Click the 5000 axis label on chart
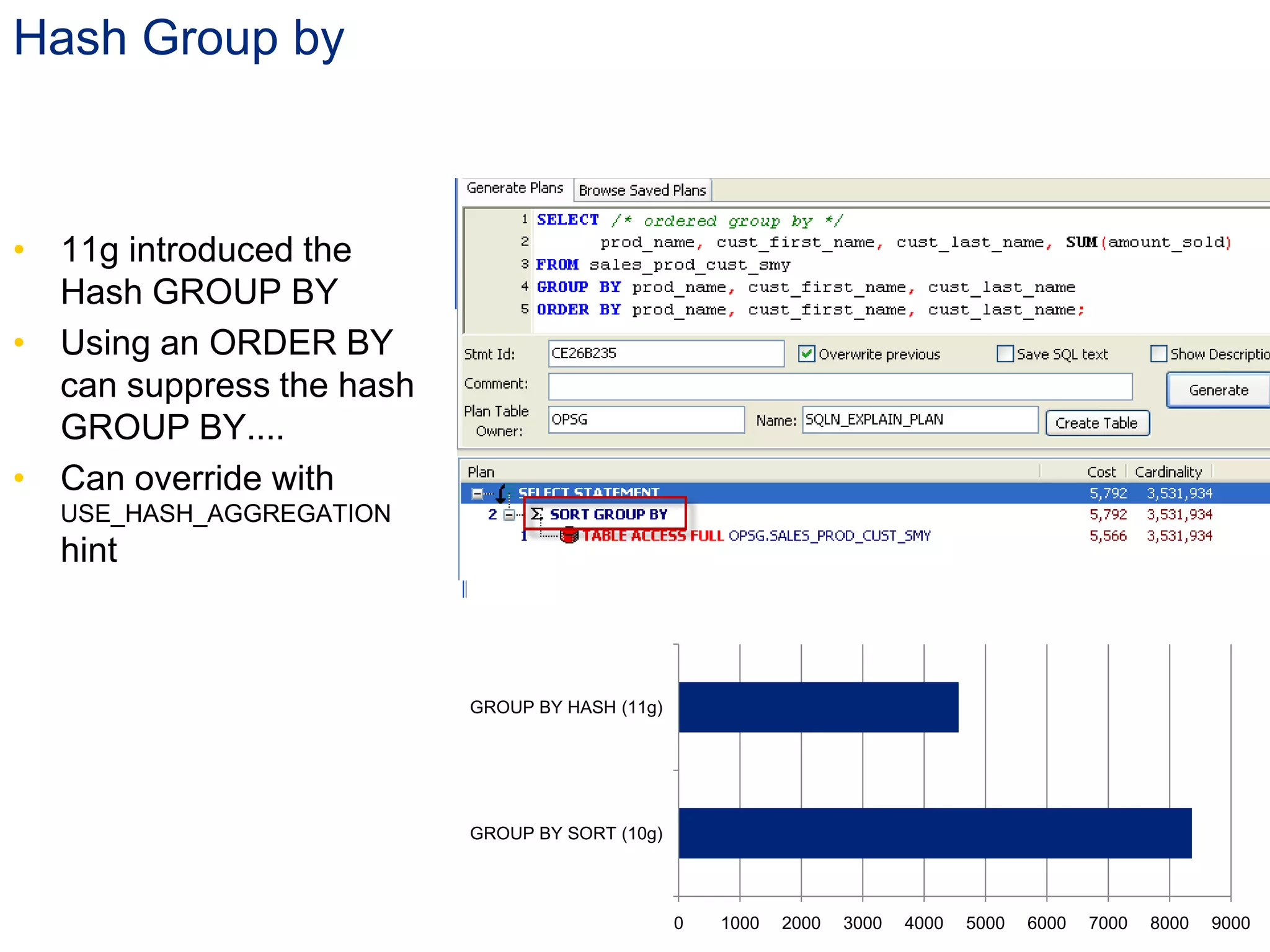Viewport: 1270px width, 952px height. tap(985, 923)
